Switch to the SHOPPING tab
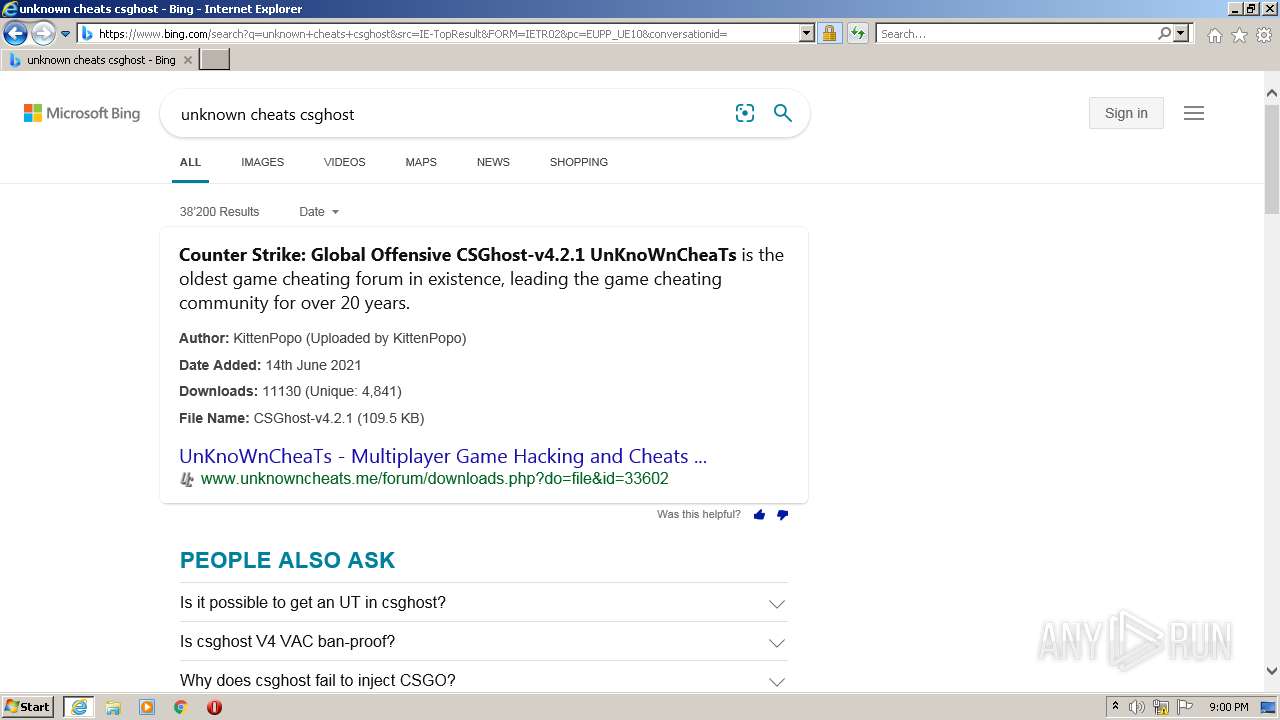This screenshot has height=720, width=1280. pos(579,162)
